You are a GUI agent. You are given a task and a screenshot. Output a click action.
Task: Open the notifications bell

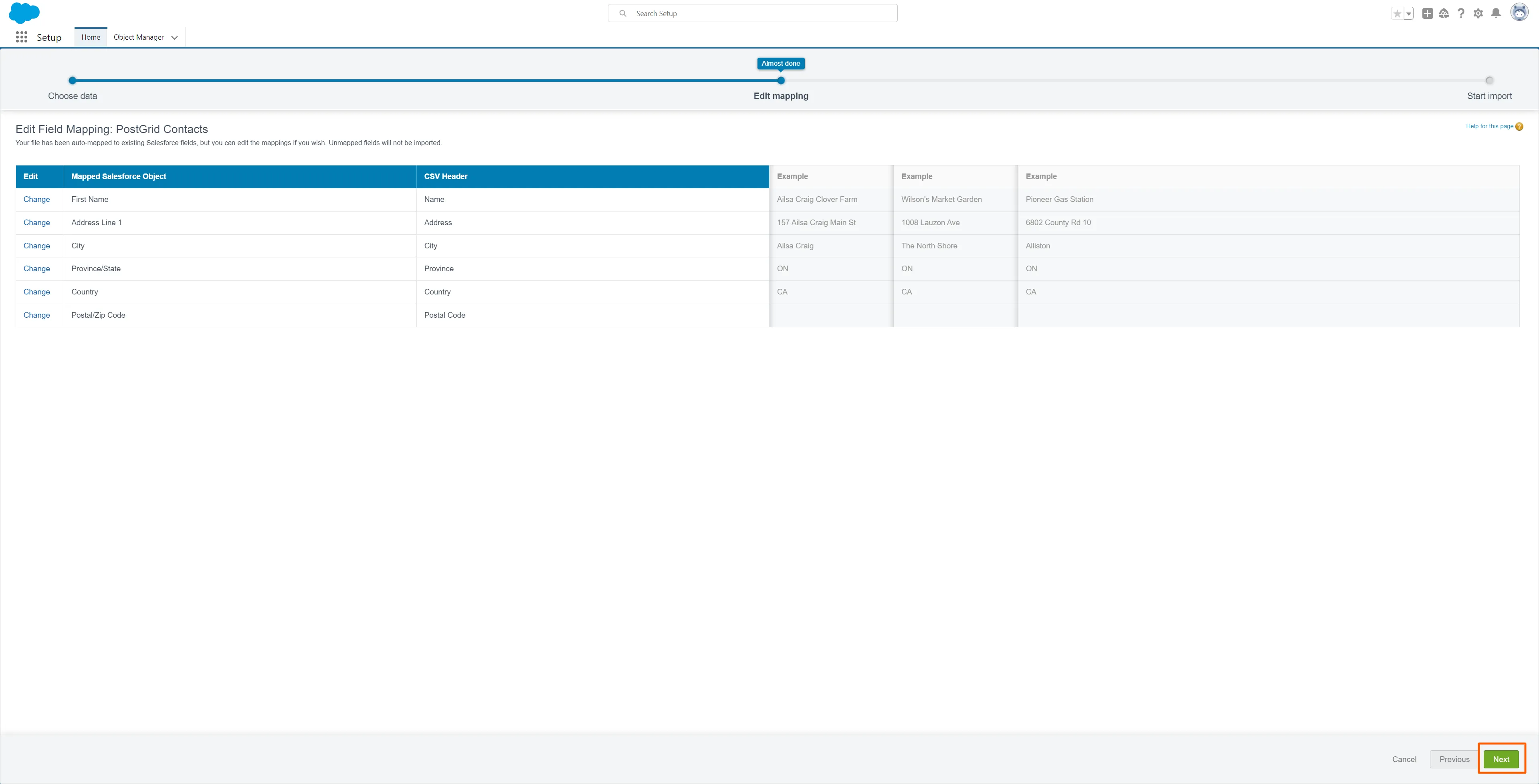(x=1496, y=14)
